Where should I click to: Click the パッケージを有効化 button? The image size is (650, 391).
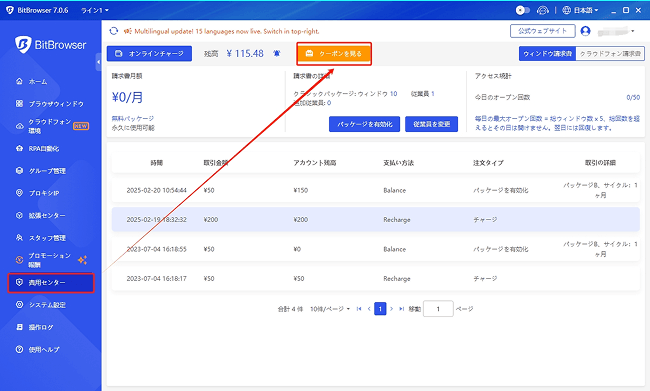pyautogui.click(x=364, y=124)
